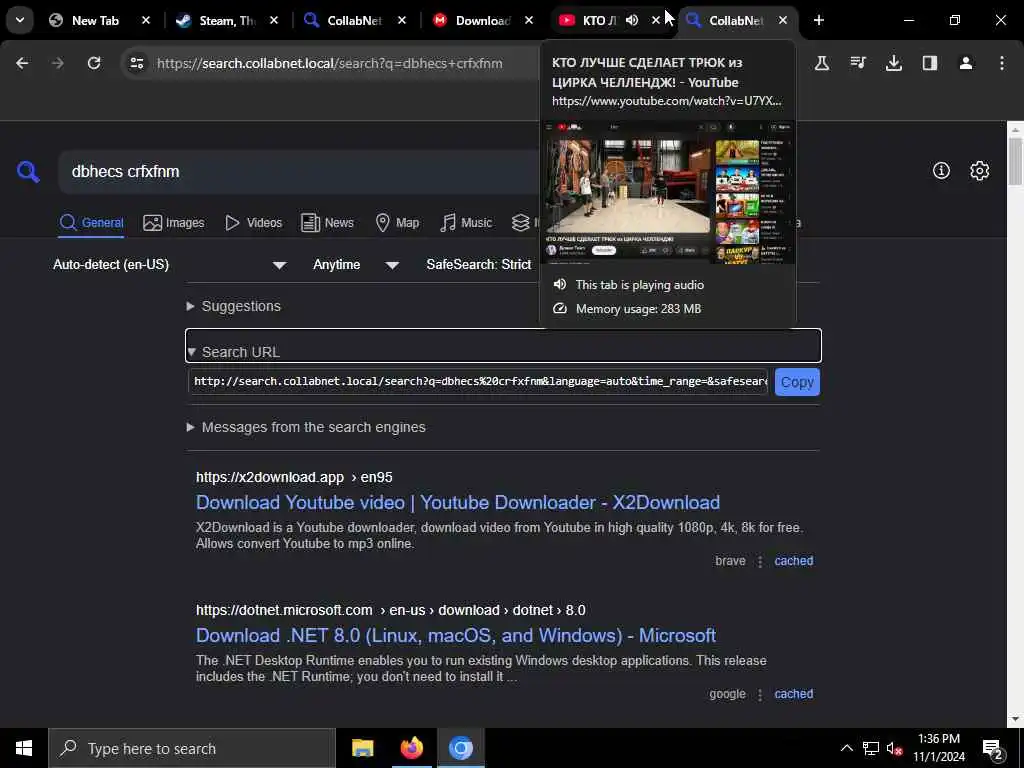Image resolution: width=1024 pixels, height=768 pixels.
Task: Close the Steam tab
Action: tap(274, 20)
